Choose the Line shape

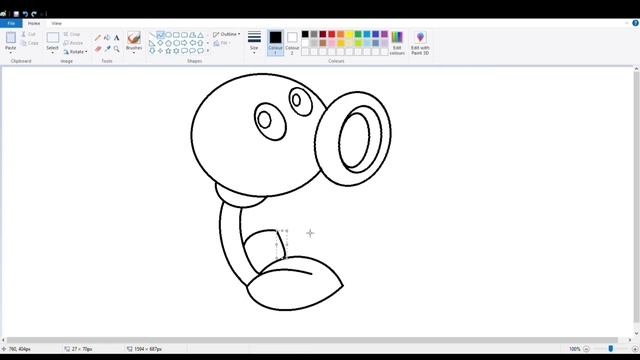click(152, 35)
